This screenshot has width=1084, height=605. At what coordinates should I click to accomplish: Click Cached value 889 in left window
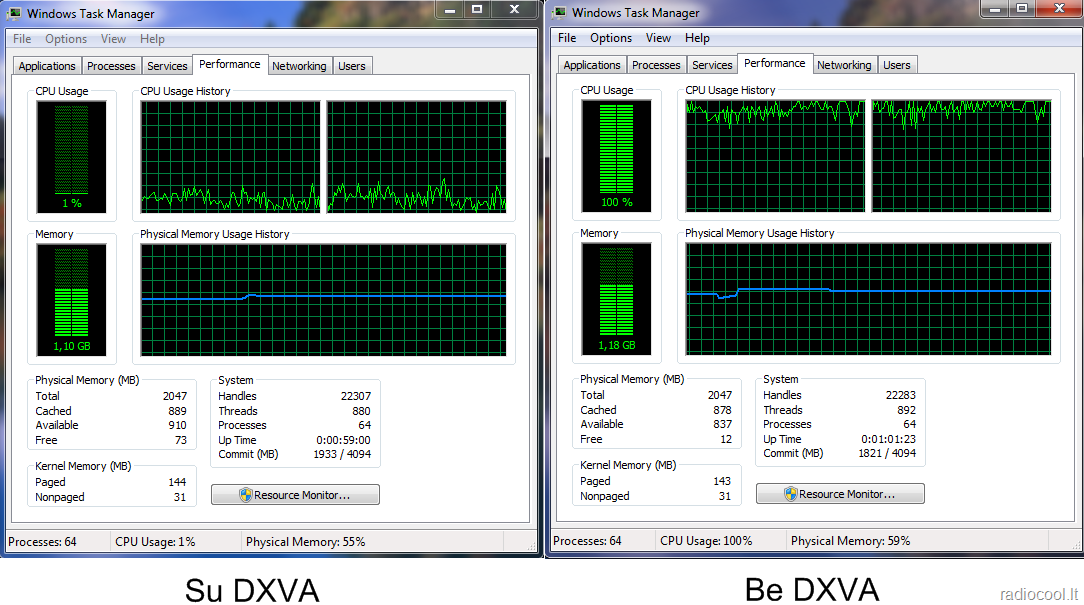(177, 411)
